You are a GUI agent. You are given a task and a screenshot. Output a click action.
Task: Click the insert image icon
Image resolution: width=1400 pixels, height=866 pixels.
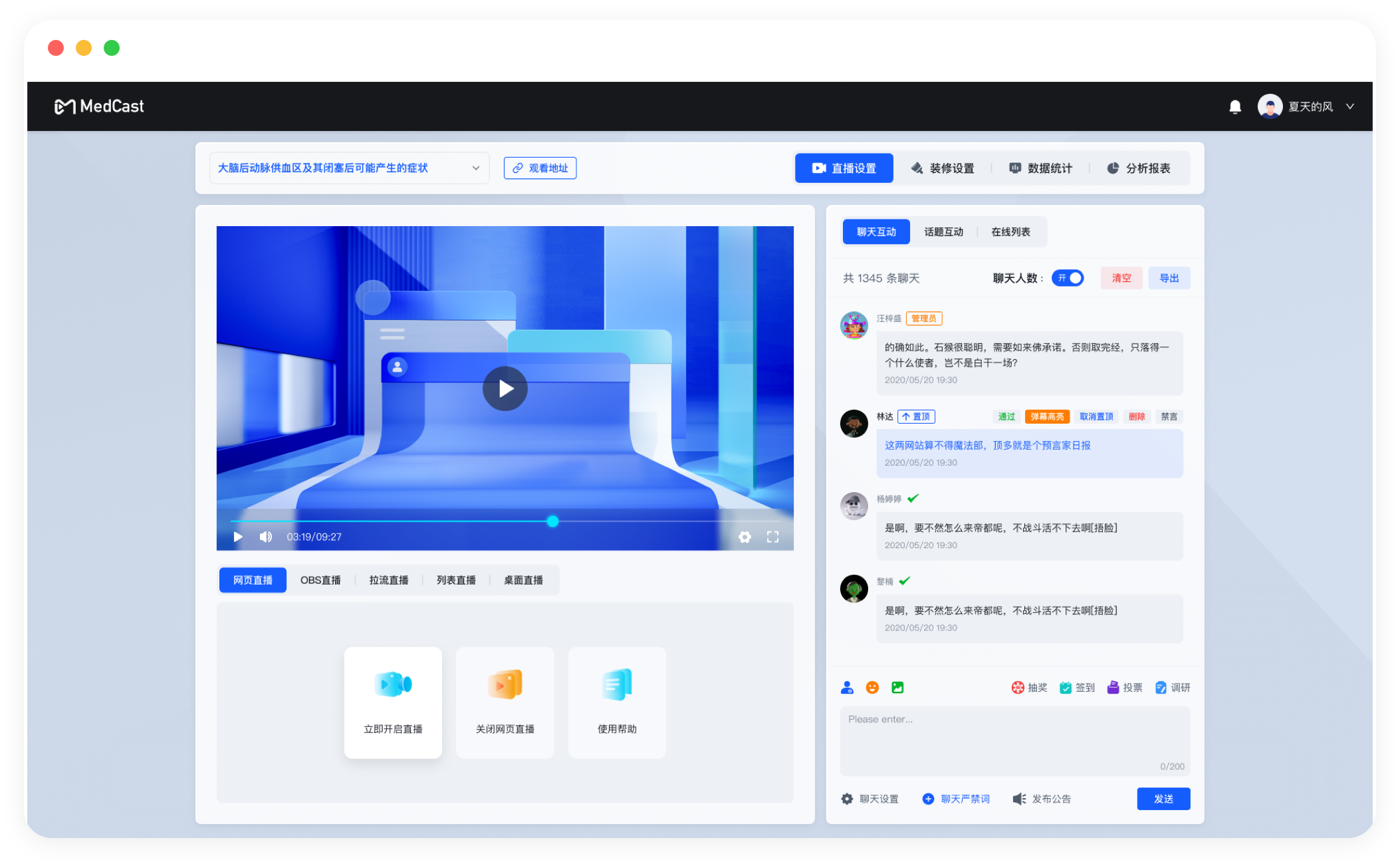click(897, 687)
